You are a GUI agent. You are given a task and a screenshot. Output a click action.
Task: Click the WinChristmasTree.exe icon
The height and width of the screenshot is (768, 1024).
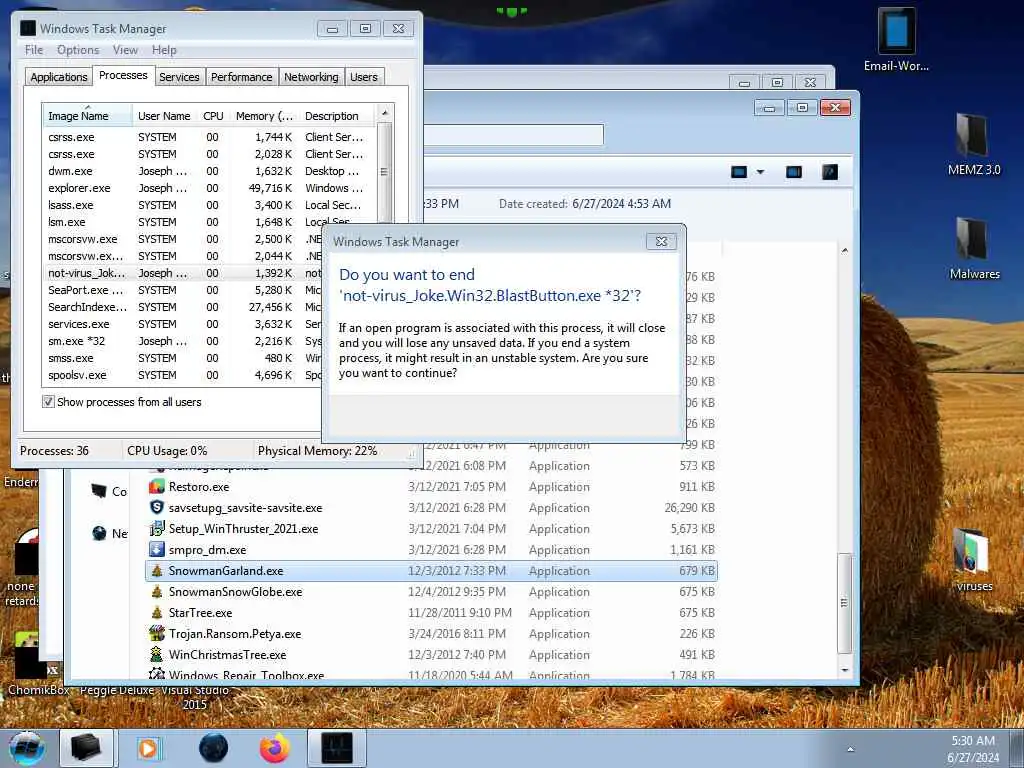[x=157, y=654]
